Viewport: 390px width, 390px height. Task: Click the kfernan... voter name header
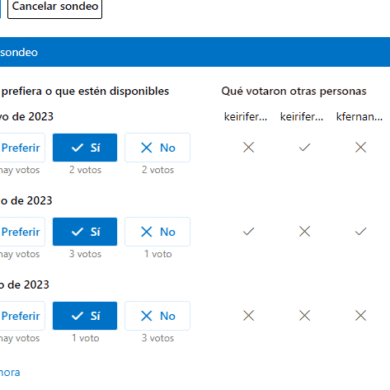click(359, 117)
